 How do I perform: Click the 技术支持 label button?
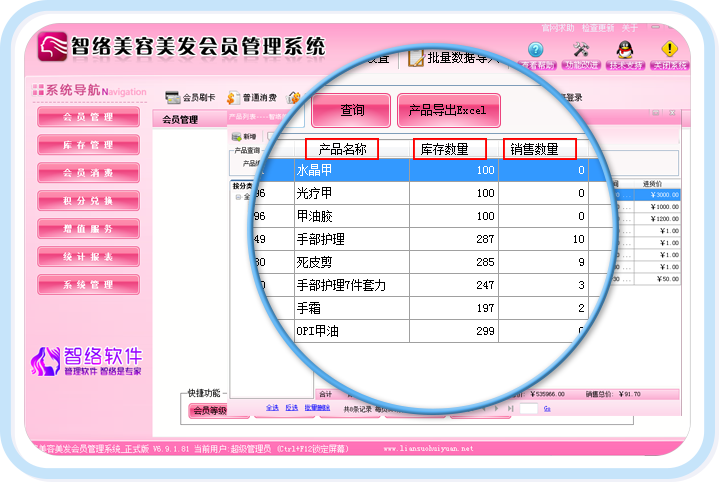point(625,66)
